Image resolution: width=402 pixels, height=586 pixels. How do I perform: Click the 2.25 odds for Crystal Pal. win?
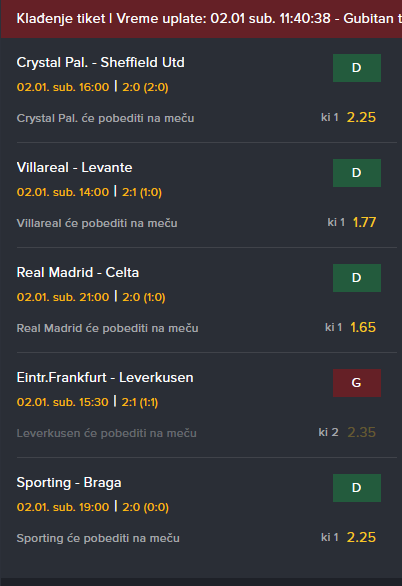pyautogui.click(x=361, y=117)
